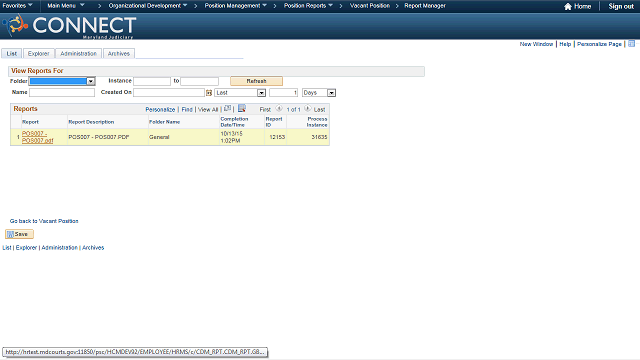Click the Refresh button
The height and width of the screenshot is (360, 640).
[x=256, y=81]
